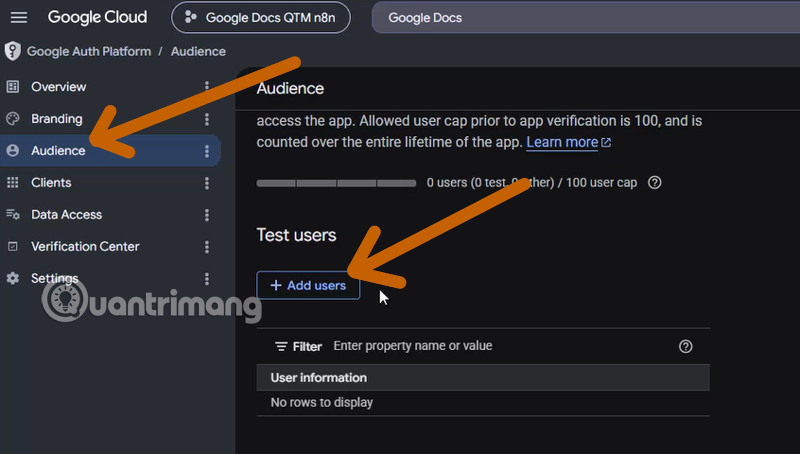Go to the Branding section
This screenshot has height=454, width=800.
coord(57,119)
